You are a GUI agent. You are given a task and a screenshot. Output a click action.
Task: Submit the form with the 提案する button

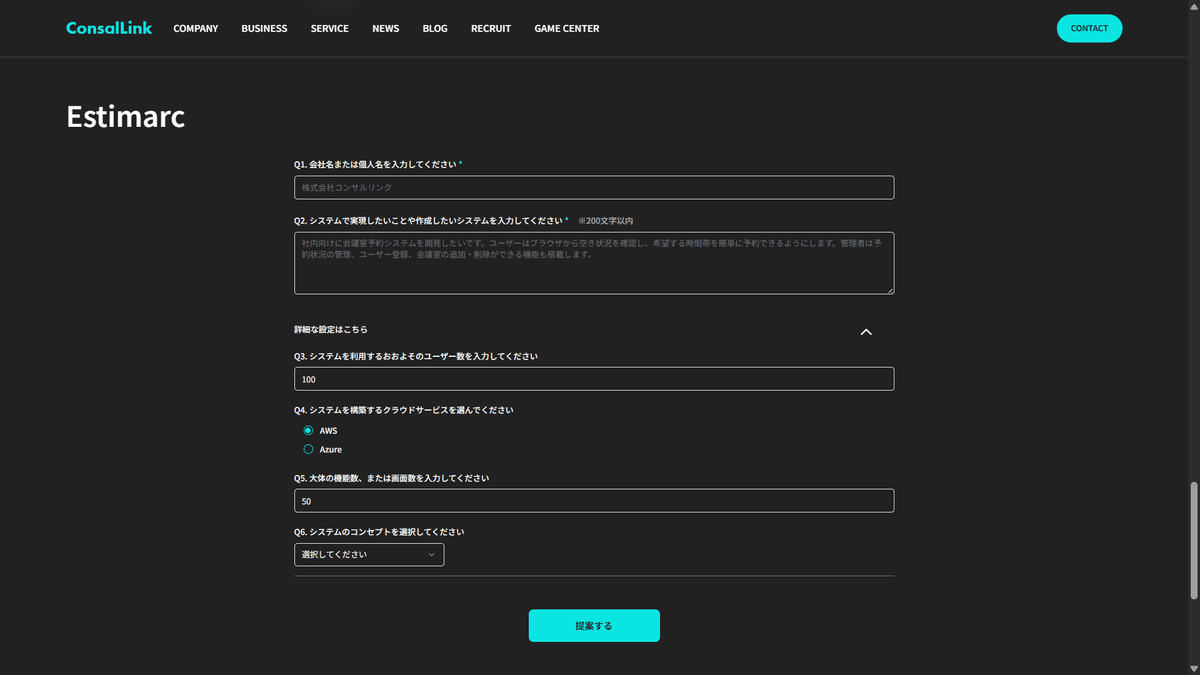(x=594, y=625)
